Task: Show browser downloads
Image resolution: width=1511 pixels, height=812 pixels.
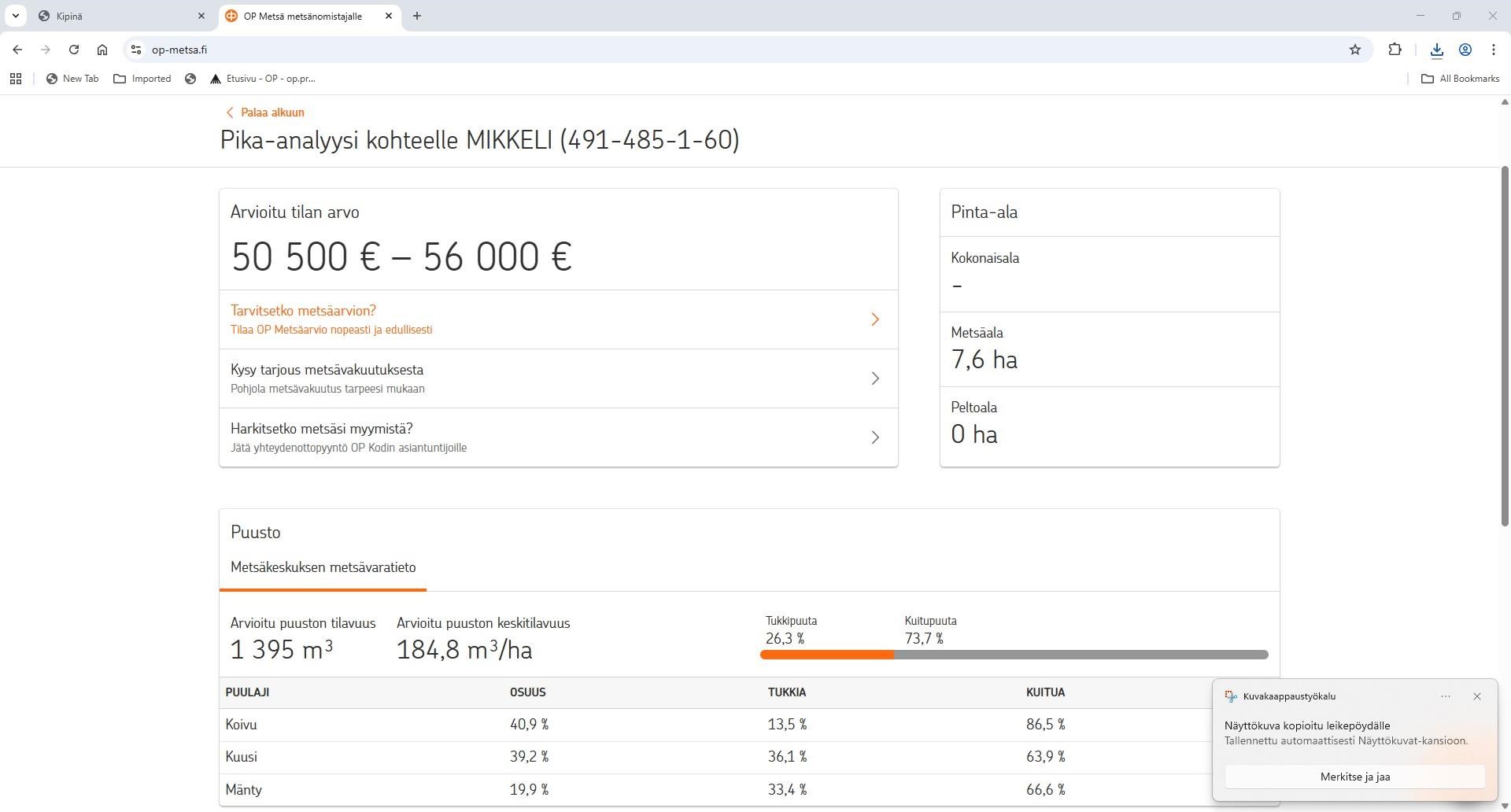Action: tap(1437, 50)
